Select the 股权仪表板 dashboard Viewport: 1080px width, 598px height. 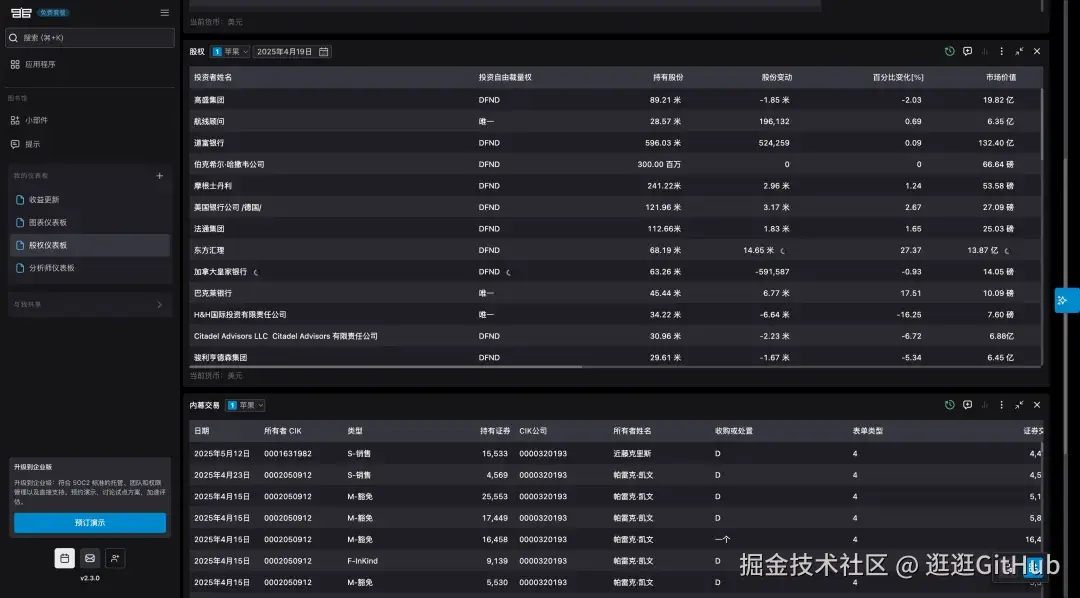point(90,245)
